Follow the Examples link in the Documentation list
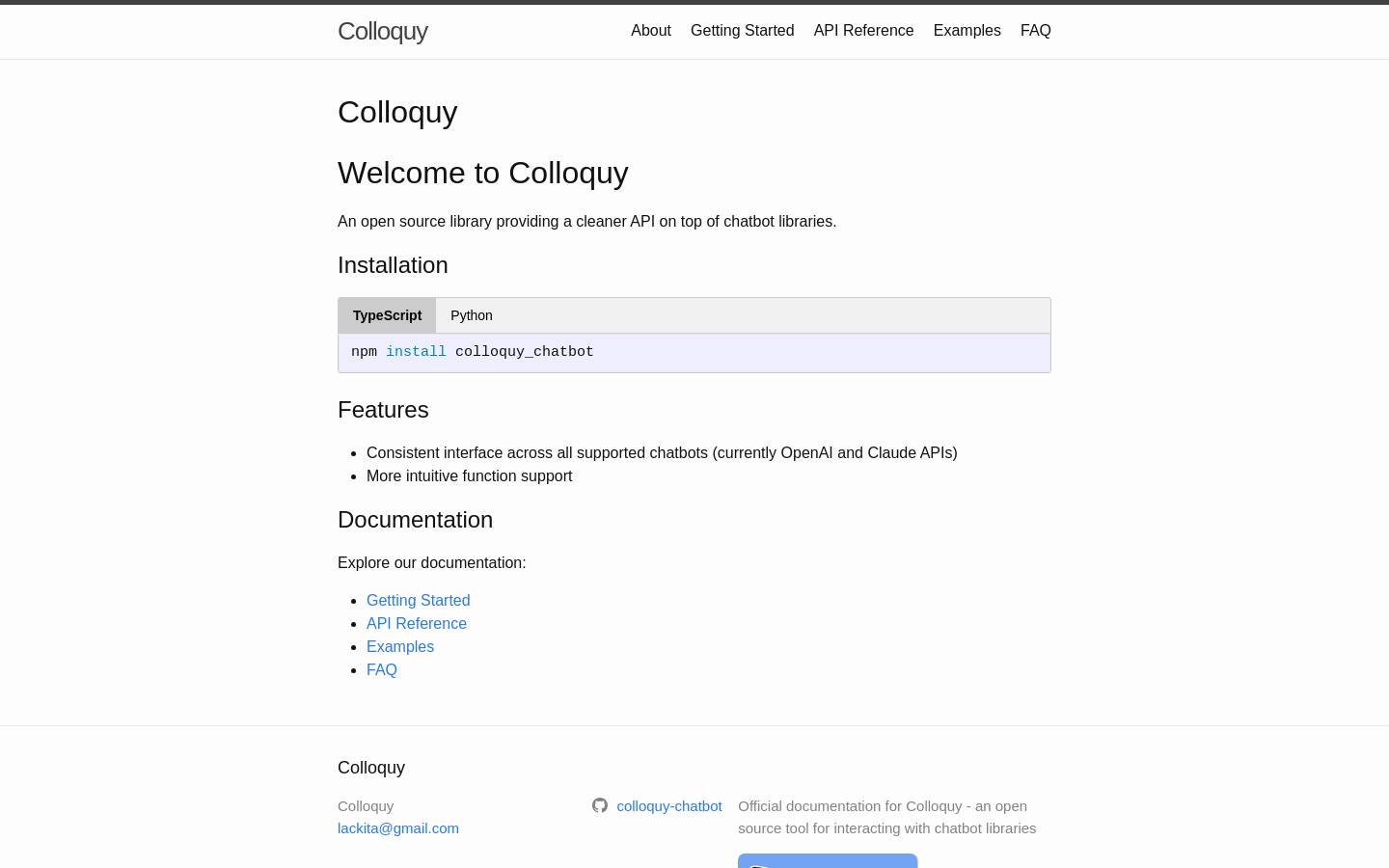The image size is (1389, 868). click(400, 646)
